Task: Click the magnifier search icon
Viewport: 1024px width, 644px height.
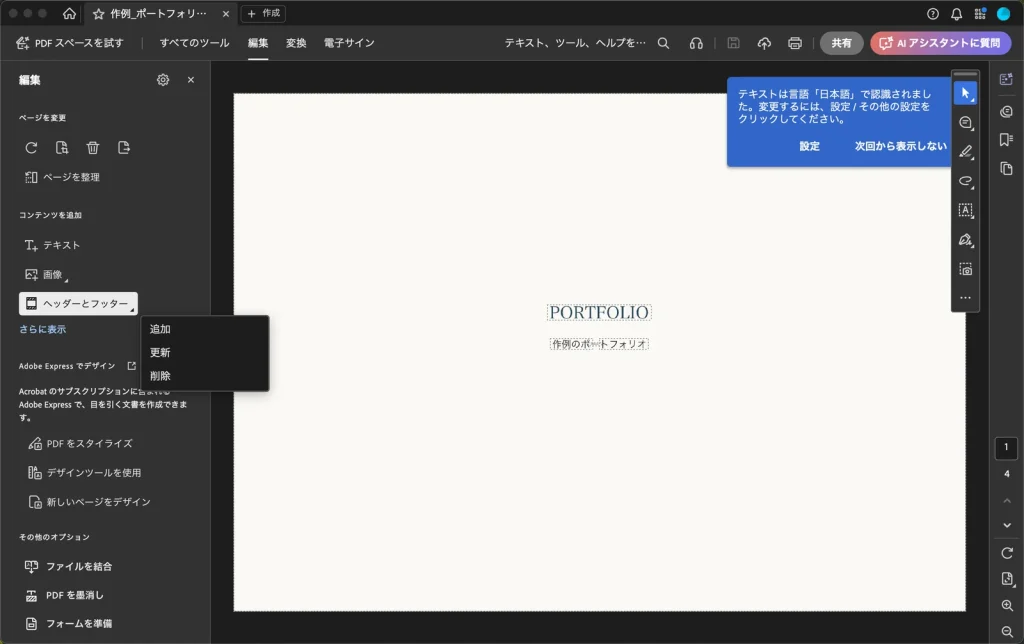Action: pos(664,43)
